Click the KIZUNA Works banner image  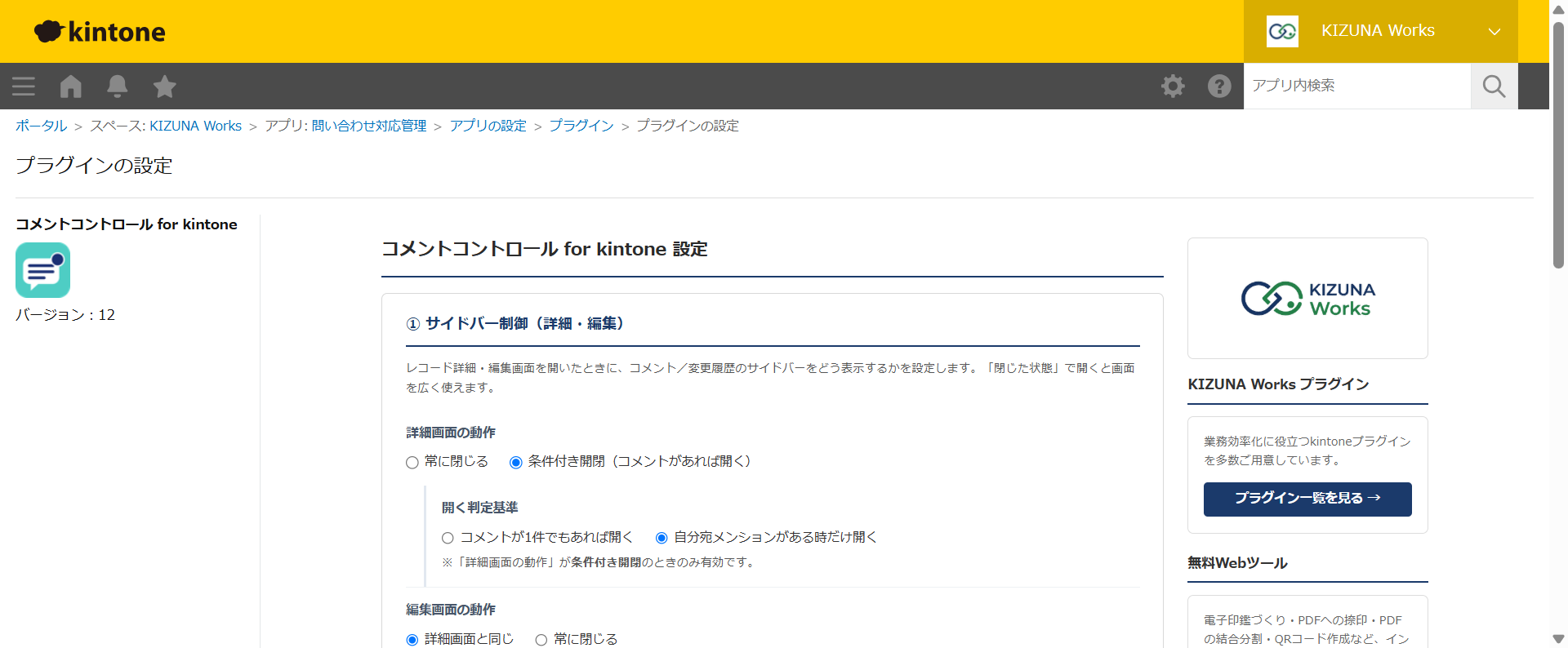1307,298
